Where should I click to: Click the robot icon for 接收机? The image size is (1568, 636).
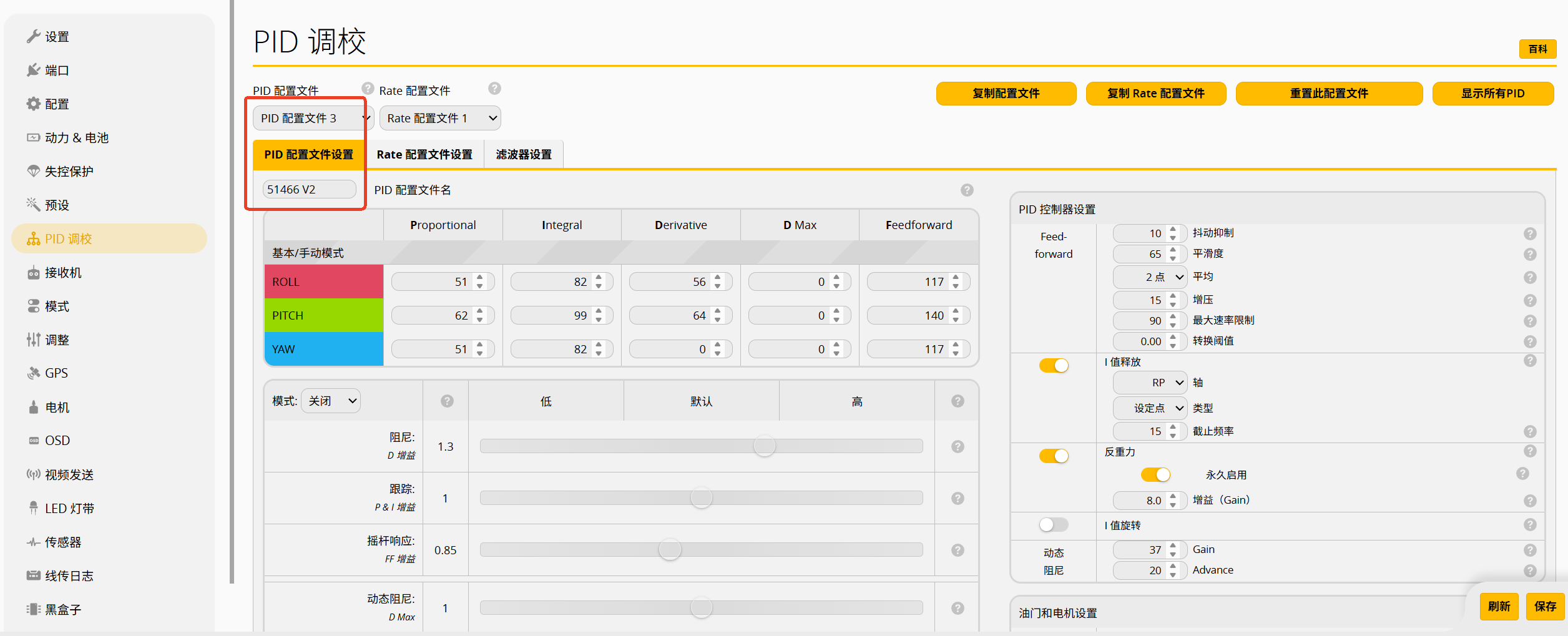tap(33, 273)
